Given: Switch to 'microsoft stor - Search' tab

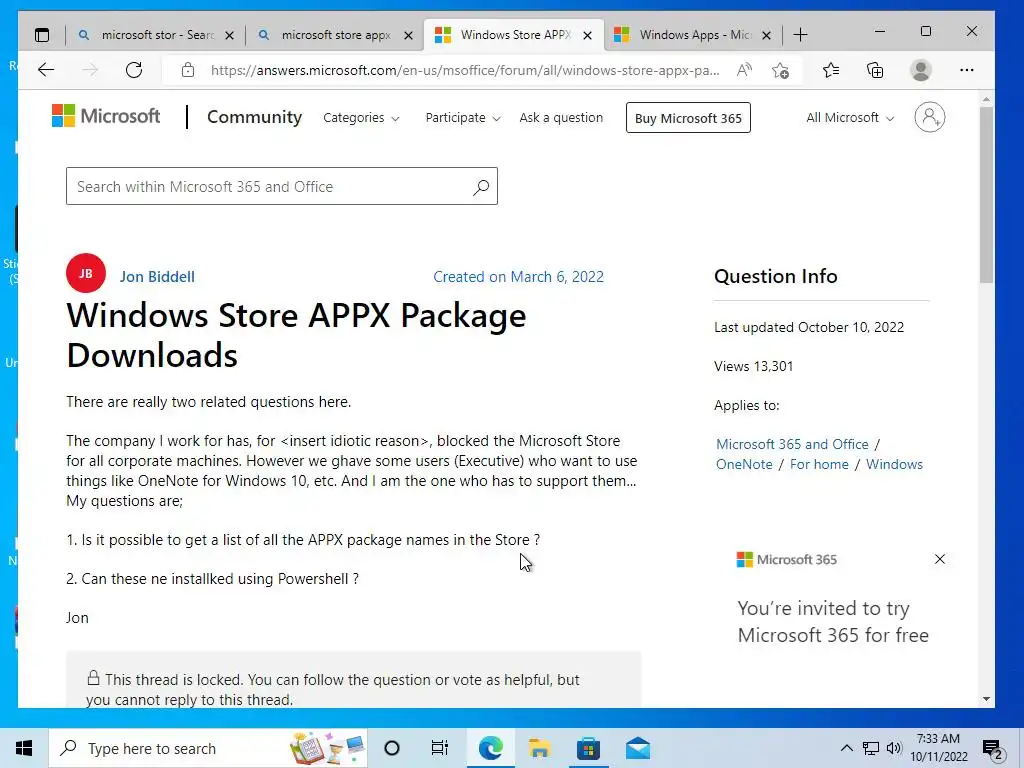Looking at the screenshot, I should 155,35.
